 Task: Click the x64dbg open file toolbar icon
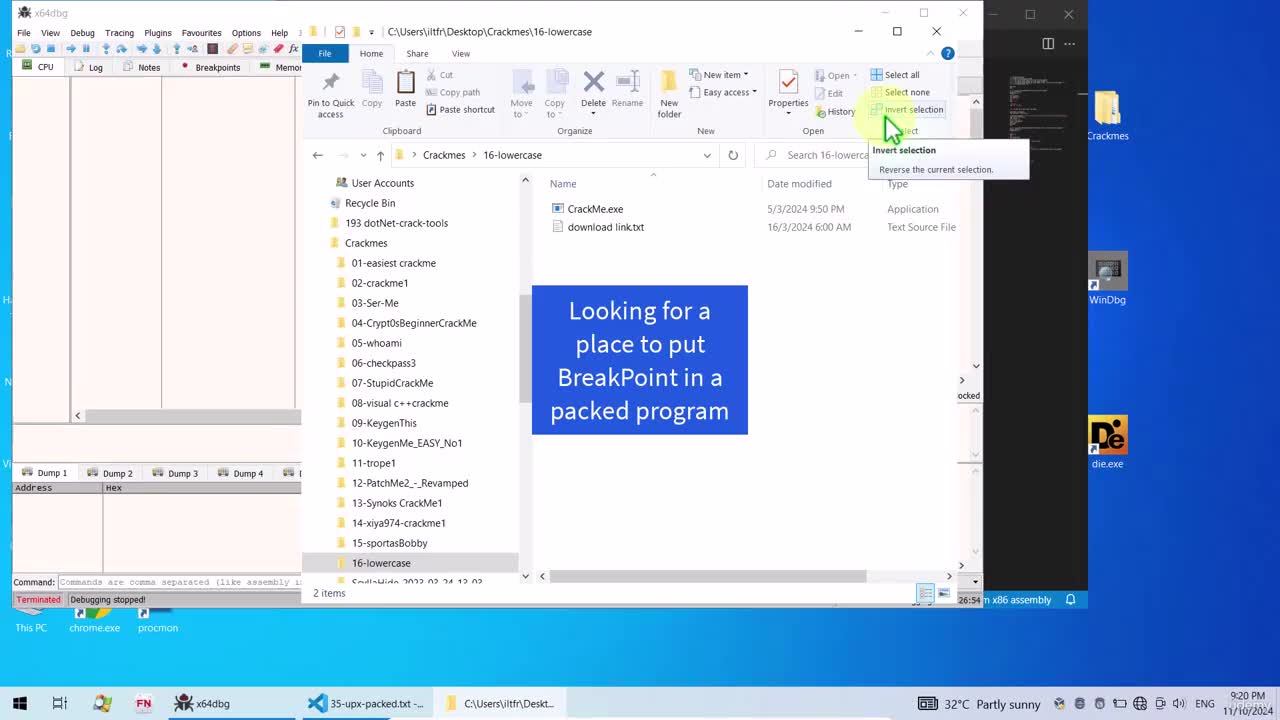(21, 49)
